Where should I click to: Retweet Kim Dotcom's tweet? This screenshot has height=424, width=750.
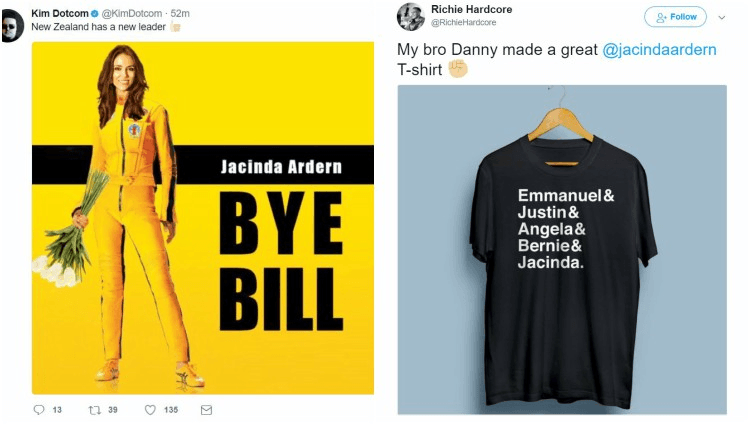tap(95, 410)
